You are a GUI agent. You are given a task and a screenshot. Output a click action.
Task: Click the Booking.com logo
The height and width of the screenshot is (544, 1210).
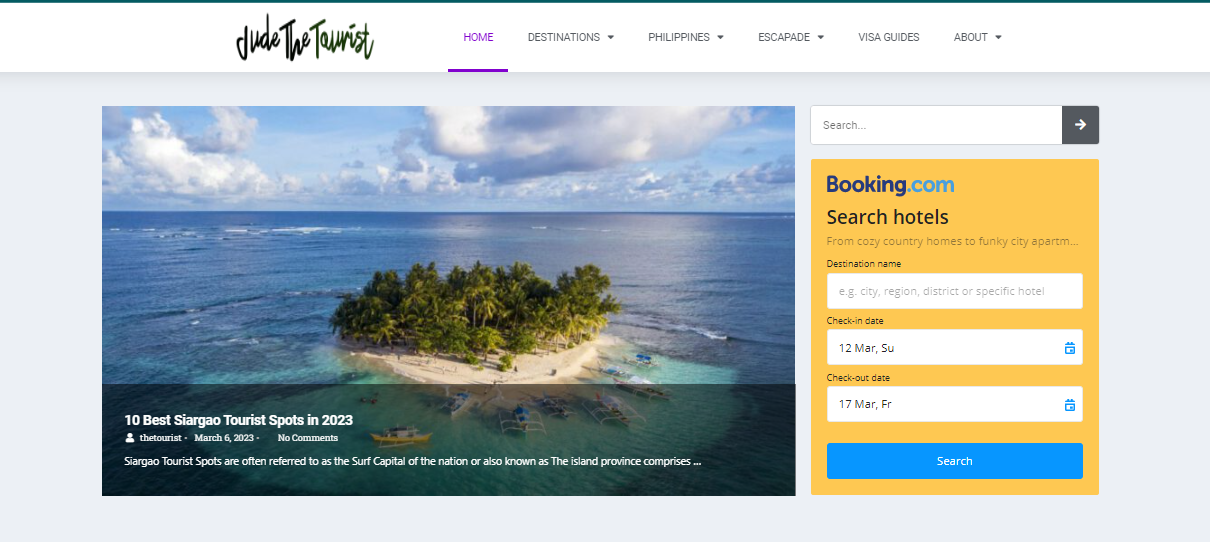tap(890, 185)
